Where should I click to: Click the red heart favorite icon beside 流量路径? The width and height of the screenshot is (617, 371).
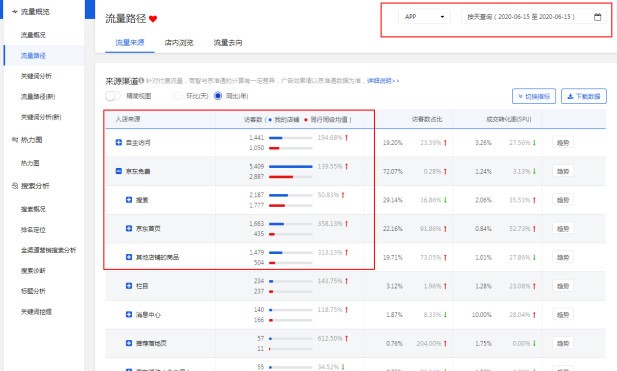coord(153,18)
